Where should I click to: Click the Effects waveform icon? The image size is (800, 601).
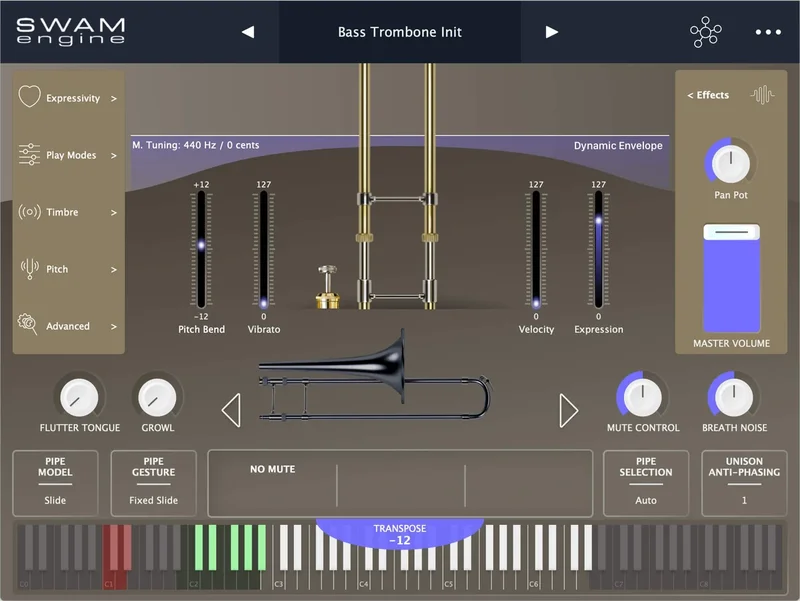[x=762, y=95]
